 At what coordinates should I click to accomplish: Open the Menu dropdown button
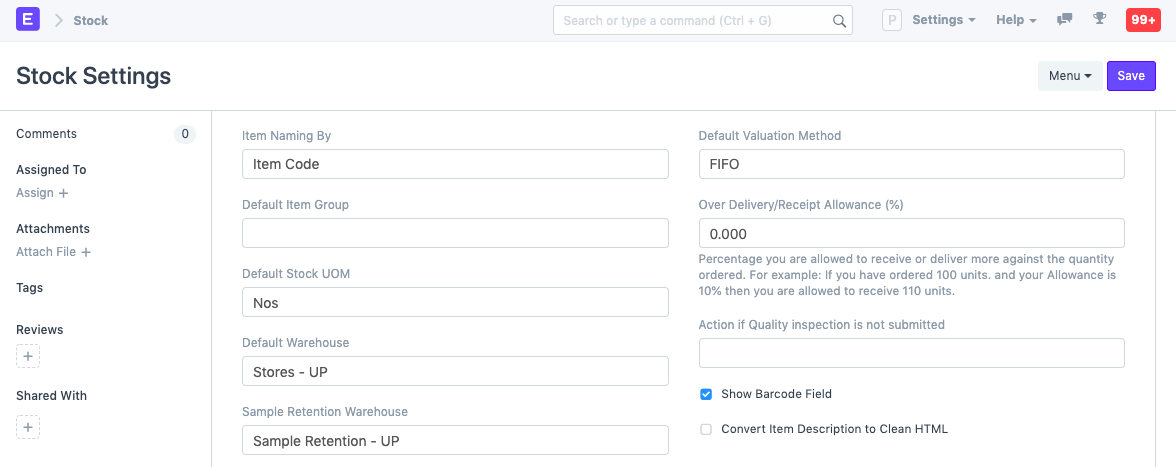pos(1070,76)
